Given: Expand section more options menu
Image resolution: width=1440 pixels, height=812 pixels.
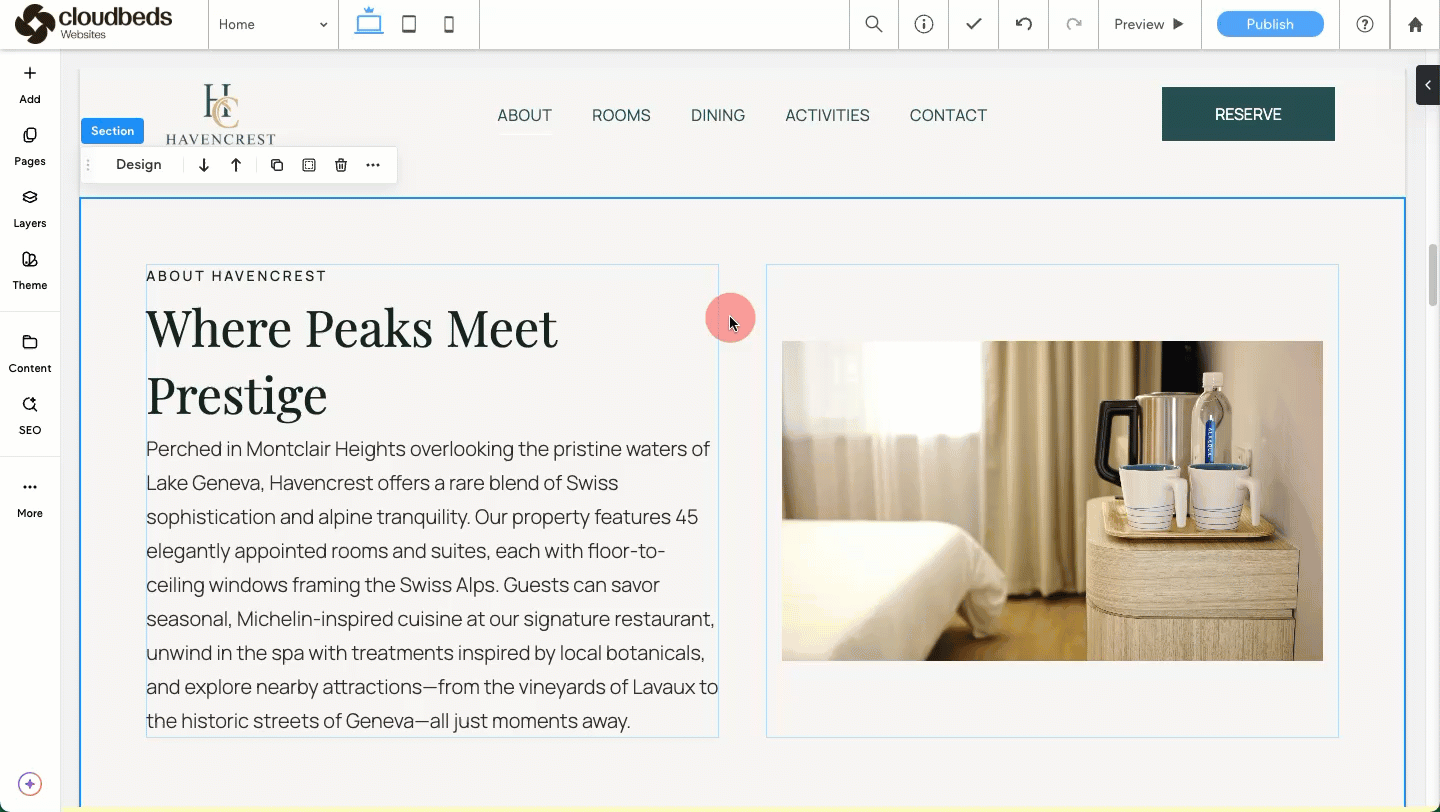Looking at the screenshot, I should [373, 165].
